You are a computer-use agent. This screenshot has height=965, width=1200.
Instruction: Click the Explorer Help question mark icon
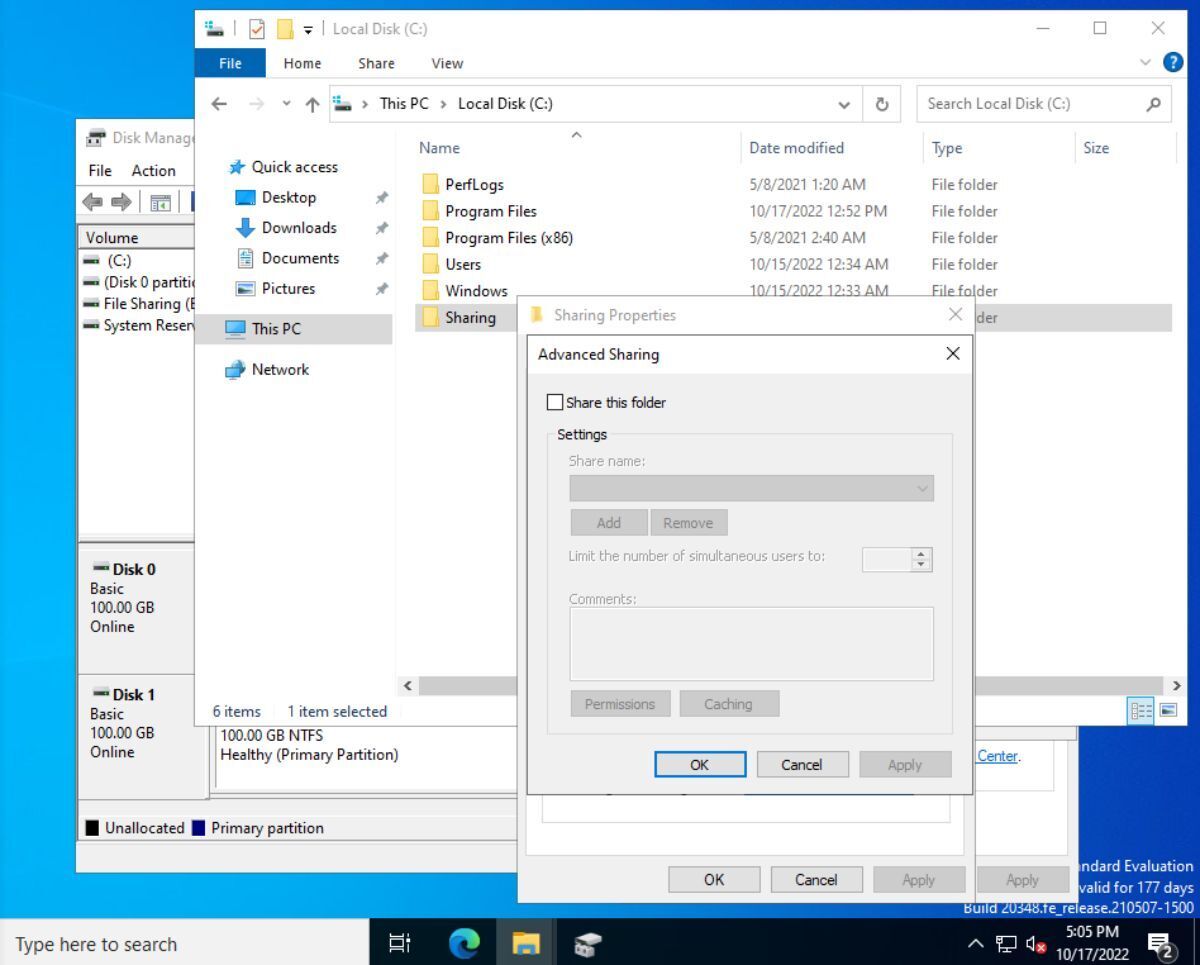tap(1173, 62)
